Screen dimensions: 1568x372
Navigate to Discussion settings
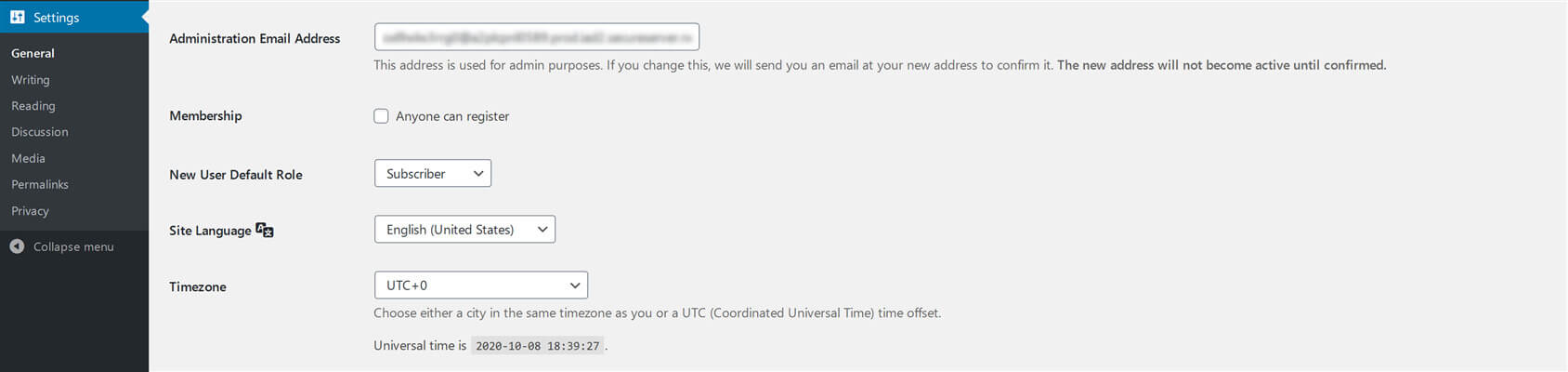[x=40, y=132]
